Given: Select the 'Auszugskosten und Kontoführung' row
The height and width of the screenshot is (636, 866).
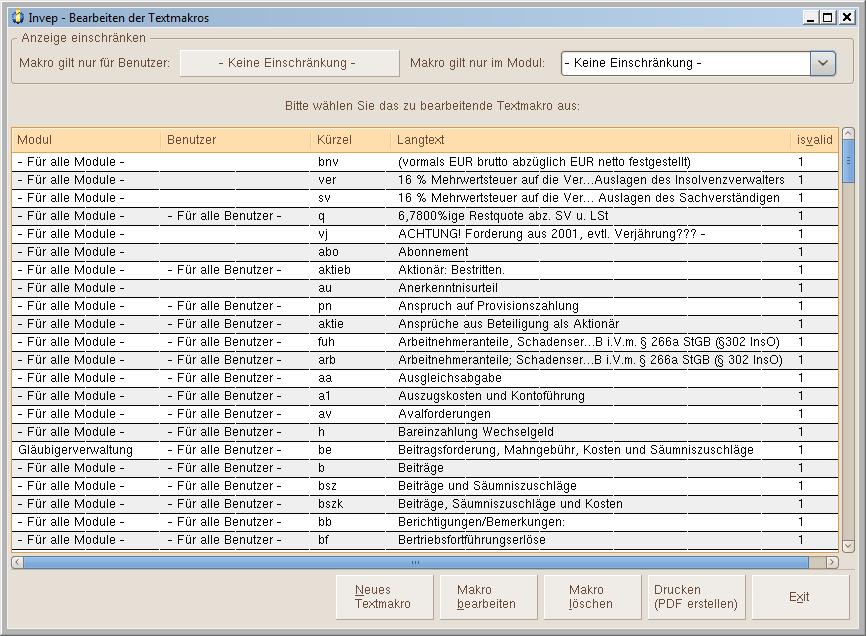Looking at the screenshot, I should pyautogui.click(x=425, y=396).
